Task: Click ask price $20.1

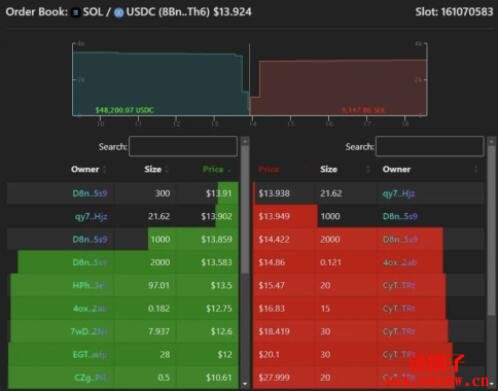Action: point(269,354)
